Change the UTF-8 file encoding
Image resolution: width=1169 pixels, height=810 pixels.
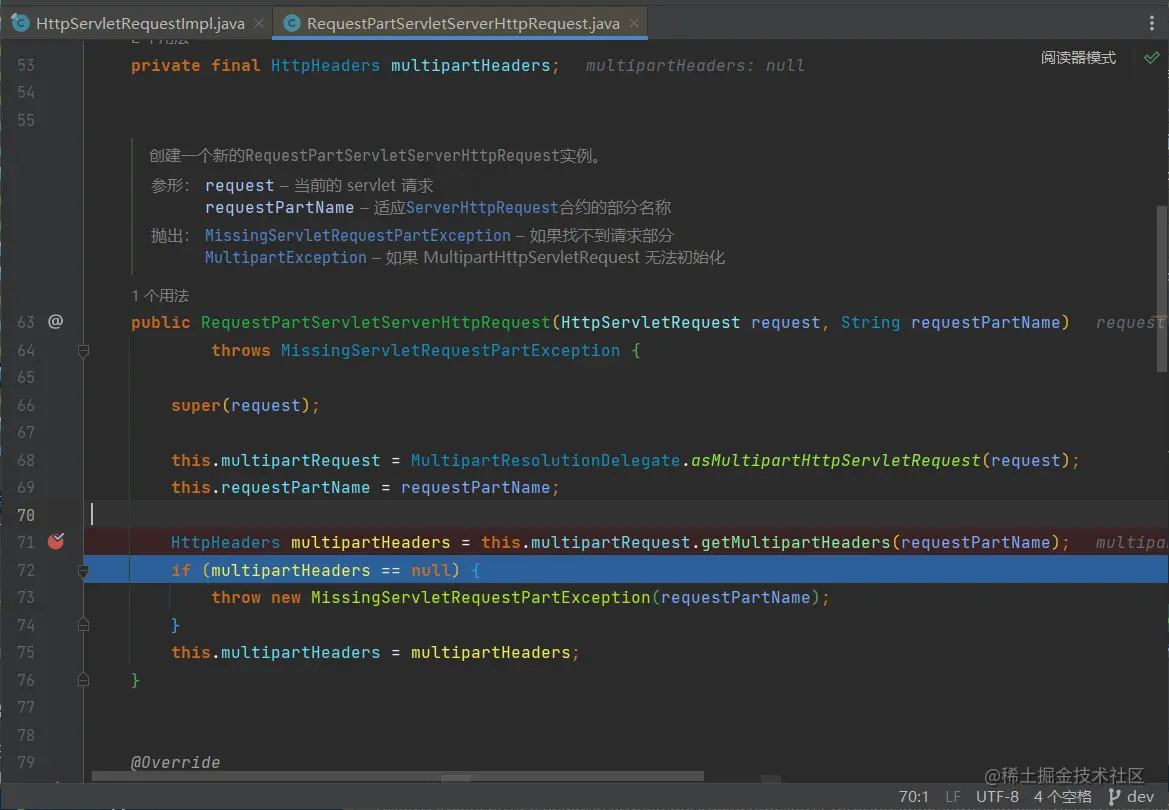tap(997, 797)
